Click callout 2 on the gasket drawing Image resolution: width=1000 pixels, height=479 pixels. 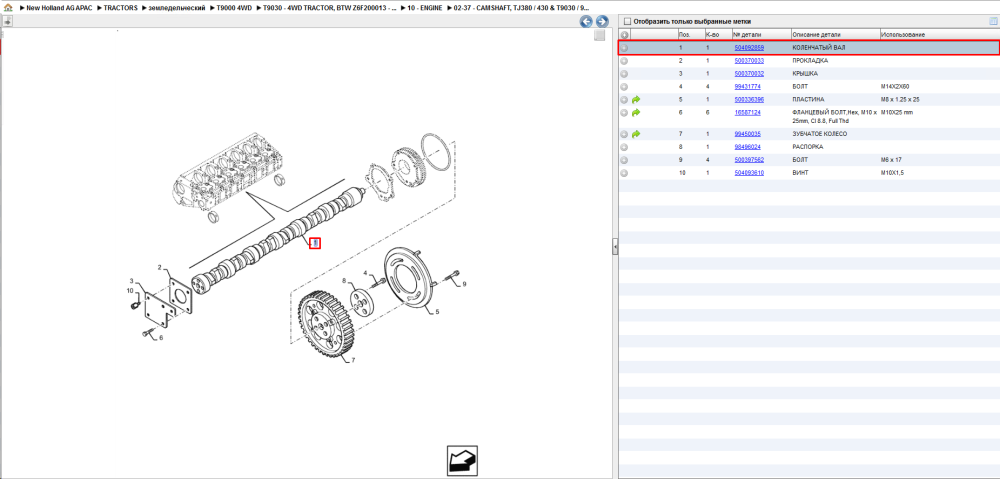160,267
